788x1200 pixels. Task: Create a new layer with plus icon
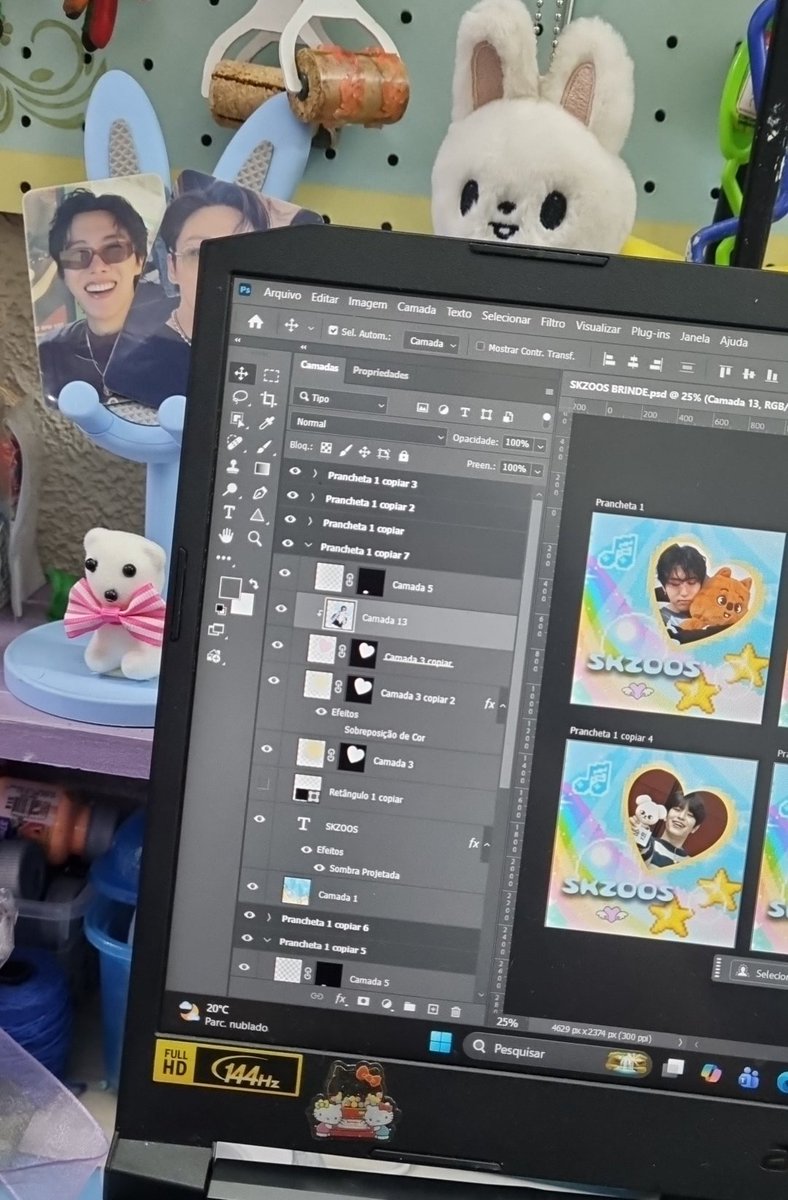(432, 1009)
